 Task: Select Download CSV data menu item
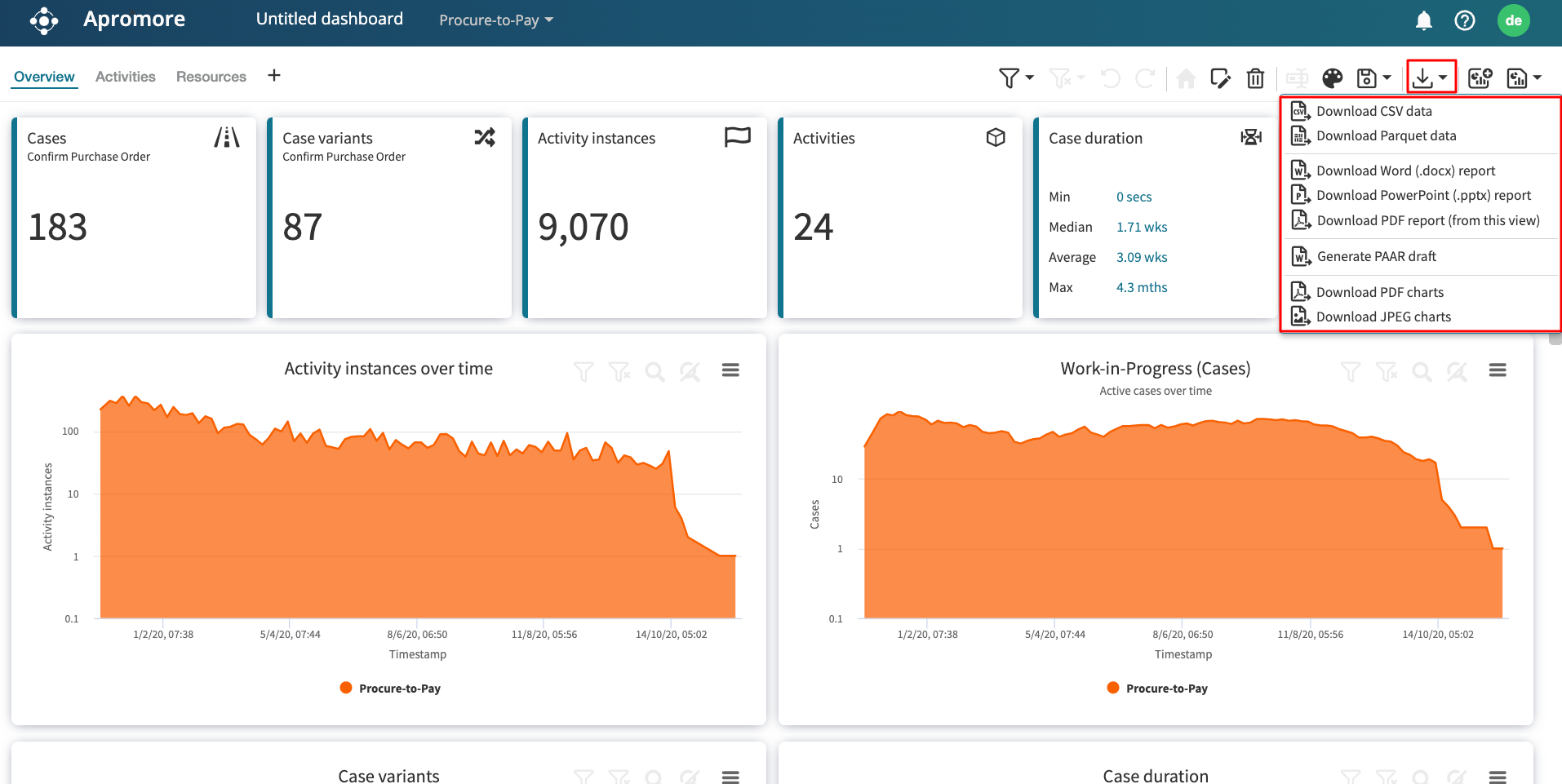1373,111
